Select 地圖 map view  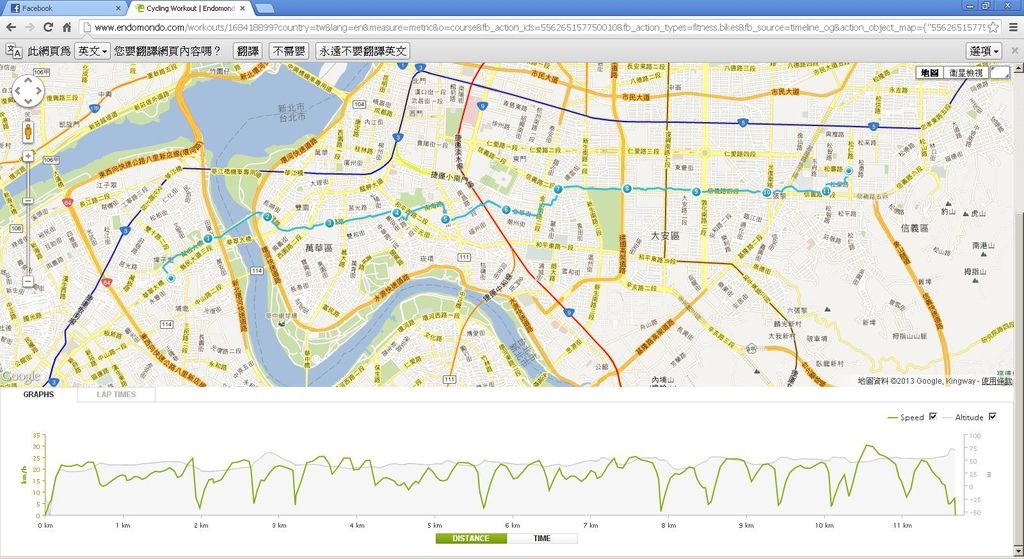tap(930, 73)
